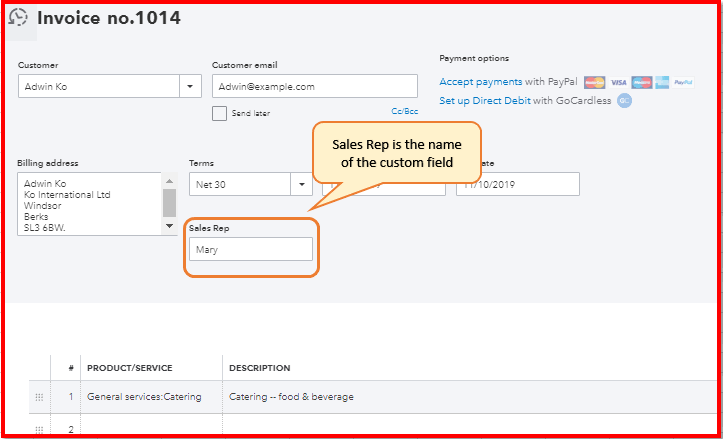Viewport: 723px width, 439px height.
Task: Click the Billing address text box
Action: tap(89, 204)
